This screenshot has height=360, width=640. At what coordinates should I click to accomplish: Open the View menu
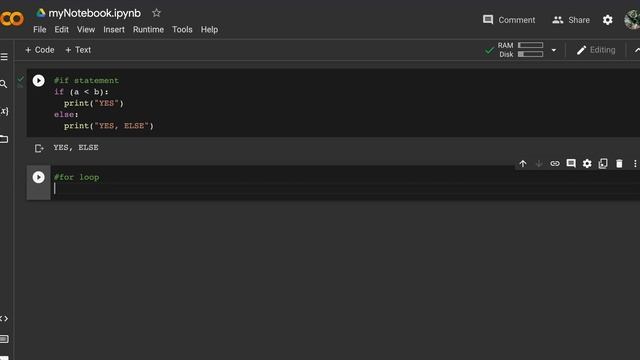[x=86, y=29]
